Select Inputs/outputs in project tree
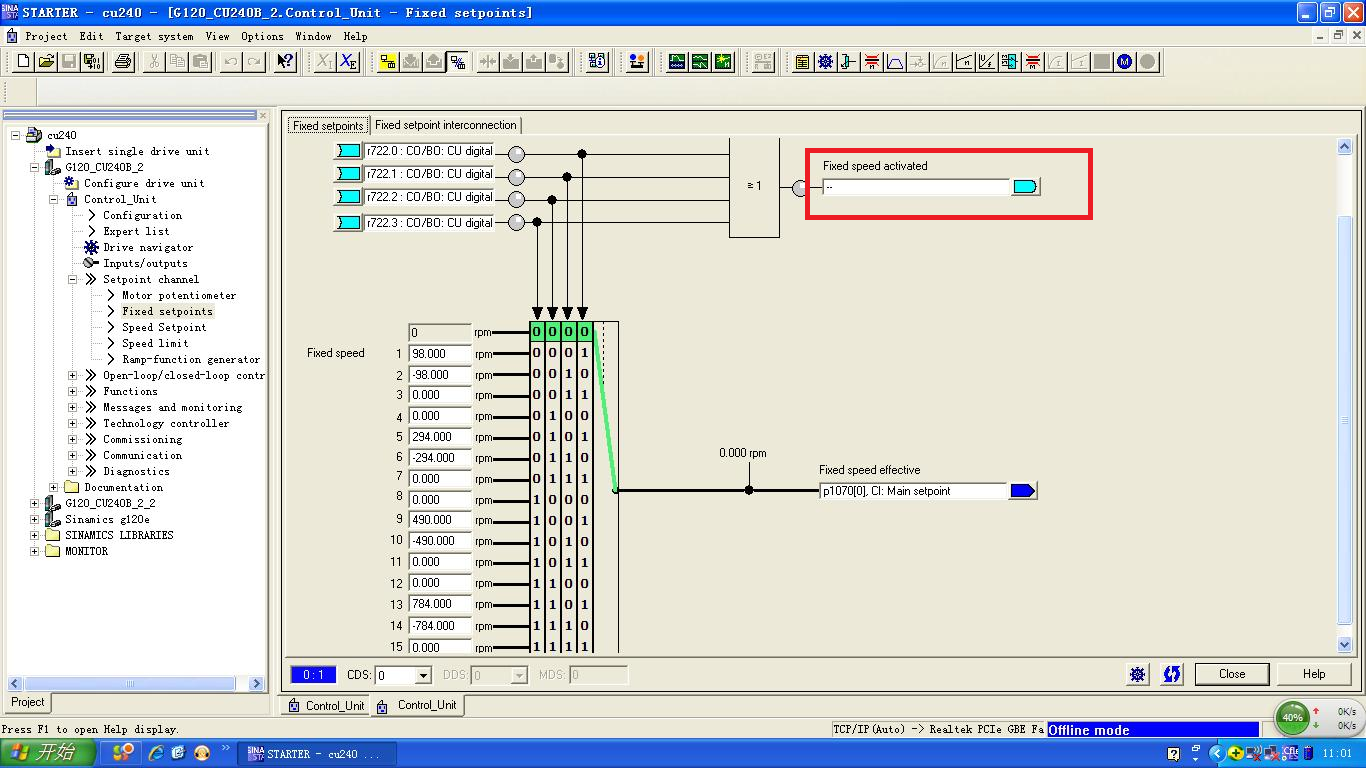 pos(145,263)
